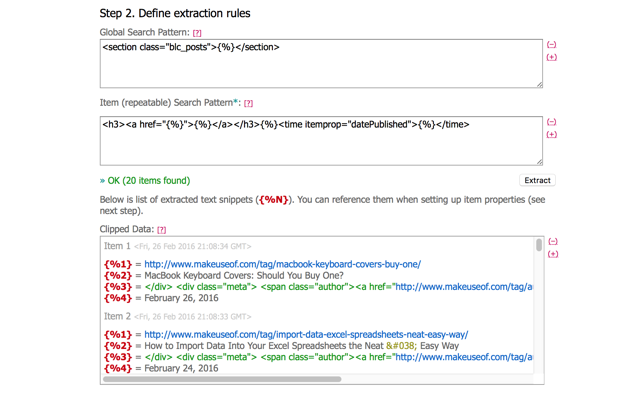Focus the Item Search Pattern text area
The height and width of the screenshot is (395, 640).
click(321, 141)
